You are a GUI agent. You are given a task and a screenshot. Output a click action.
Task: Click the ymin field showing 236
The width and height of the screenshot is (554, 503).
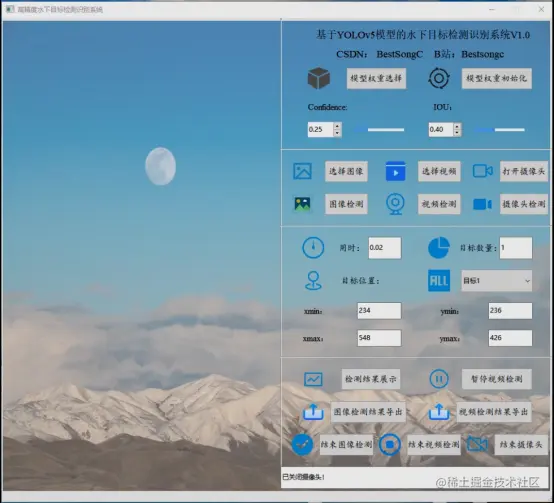tap(510, 310)
